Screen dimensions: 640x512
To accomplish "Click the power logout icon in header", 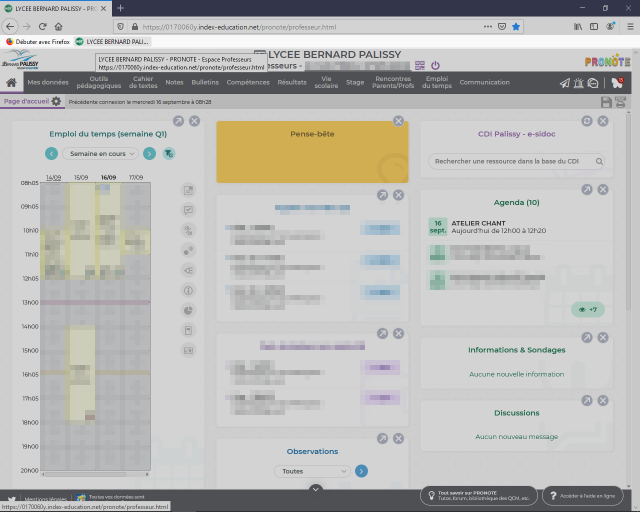I will (435, 65).
